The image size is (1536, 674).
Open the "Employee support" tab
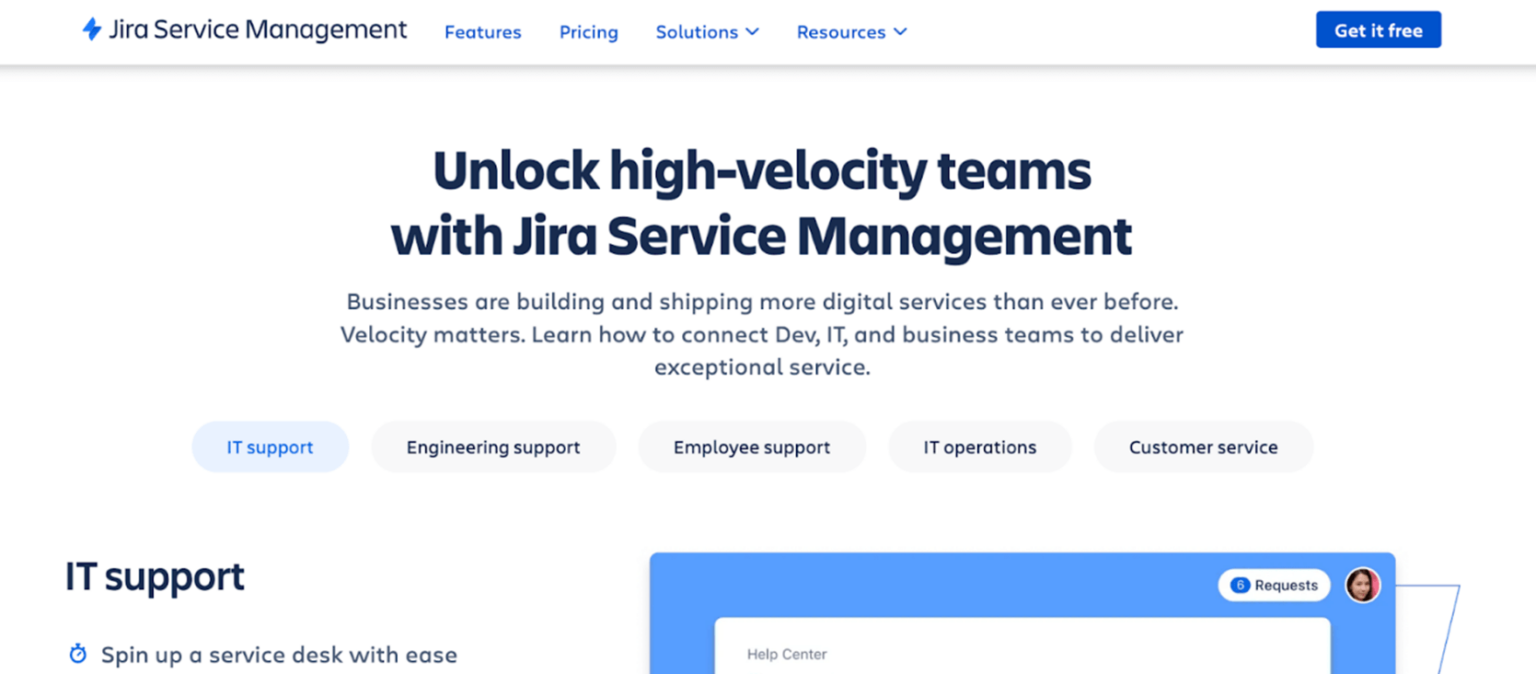[x=751, y=447]
